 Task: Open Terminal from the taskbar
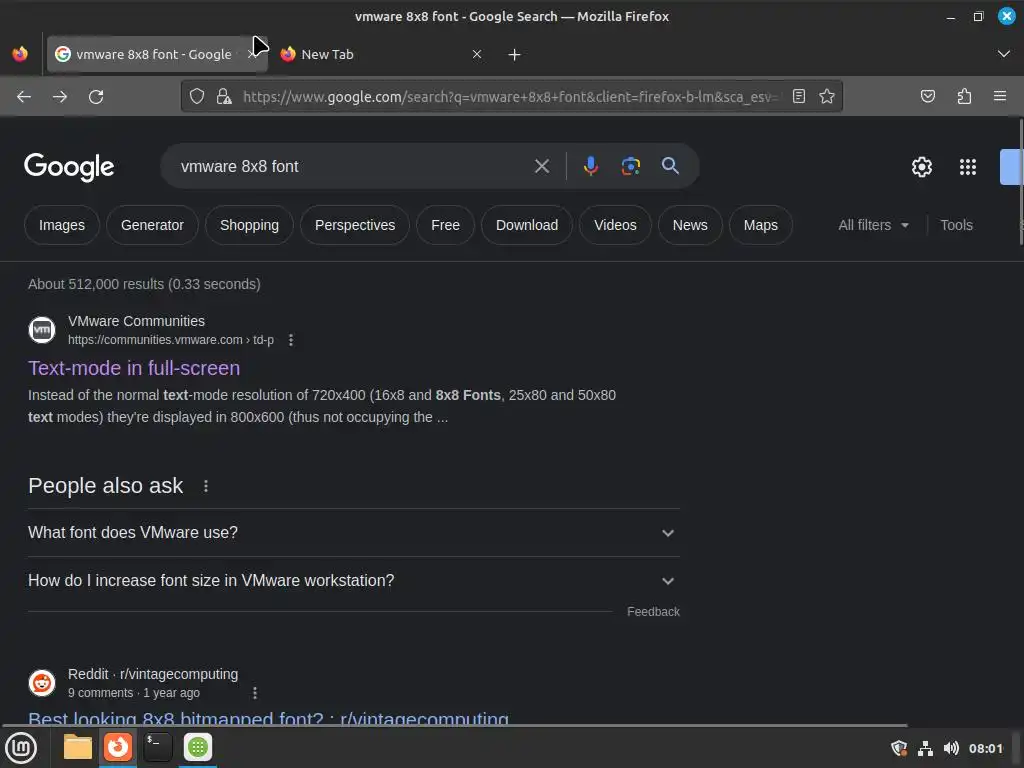coord(157,747)
